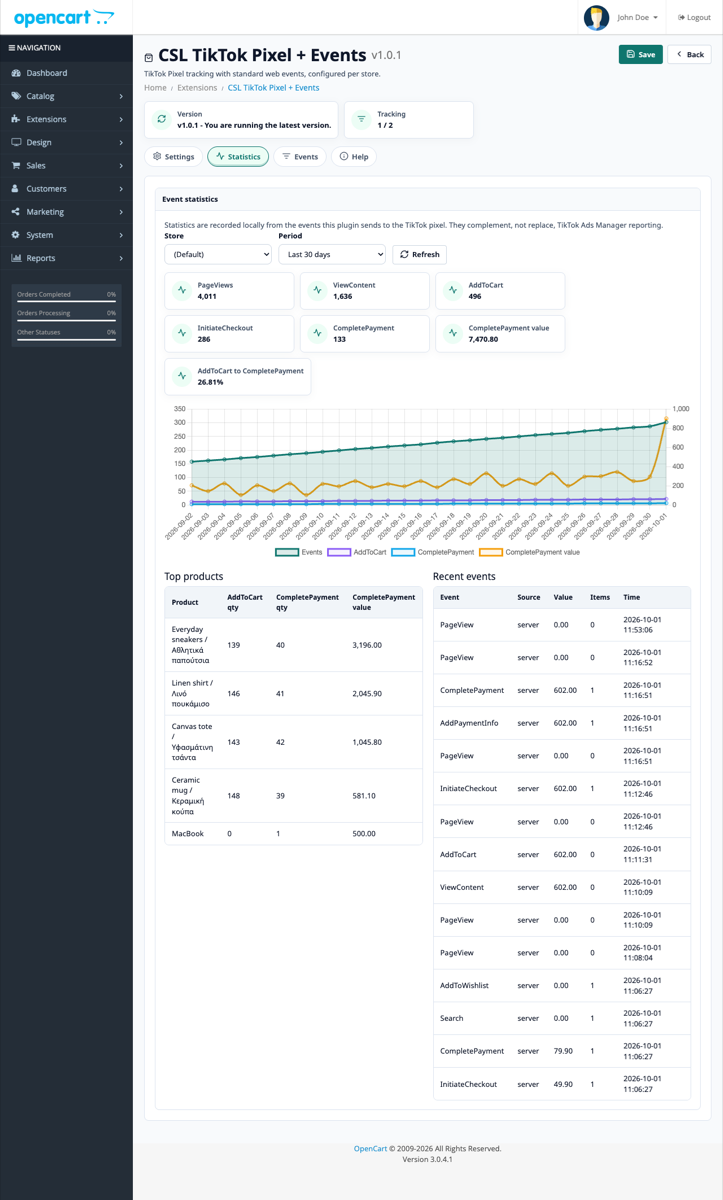Screen dimensions: 723x1200
Task: Click the Orders Processing progress bar
Action: point(66,320)
